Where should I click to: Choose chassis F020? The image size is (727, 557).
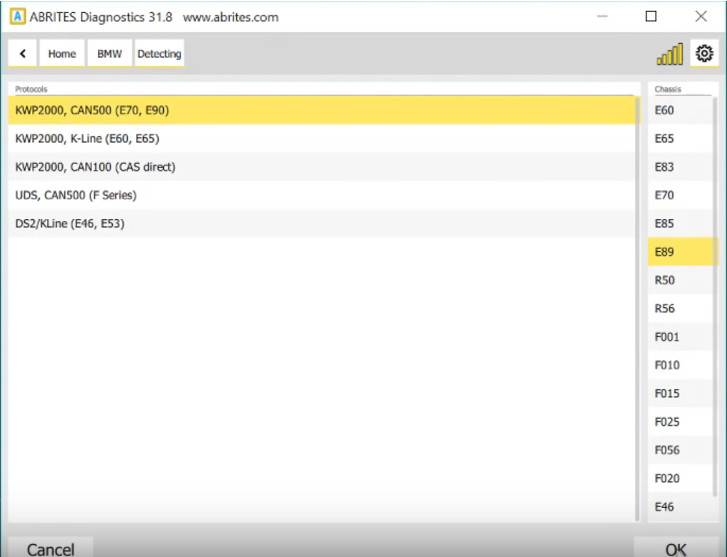coord(680,478)
